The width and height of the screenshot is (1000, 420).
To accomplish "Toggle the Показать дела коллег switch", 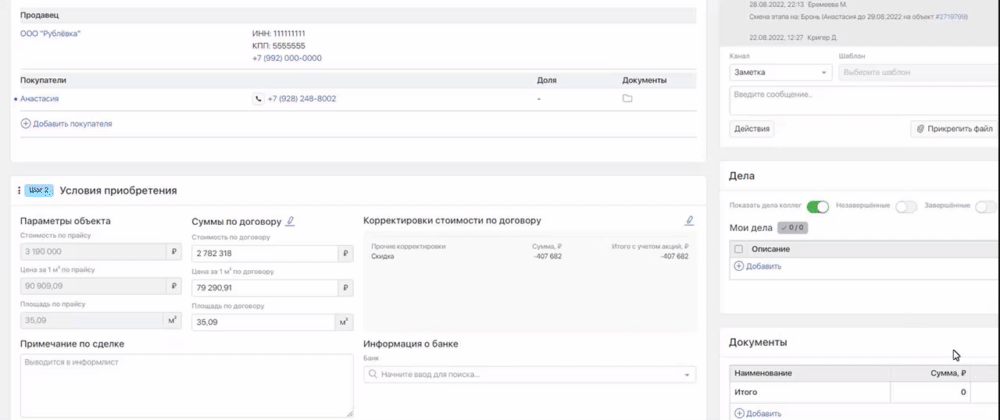I will point(817,206).
